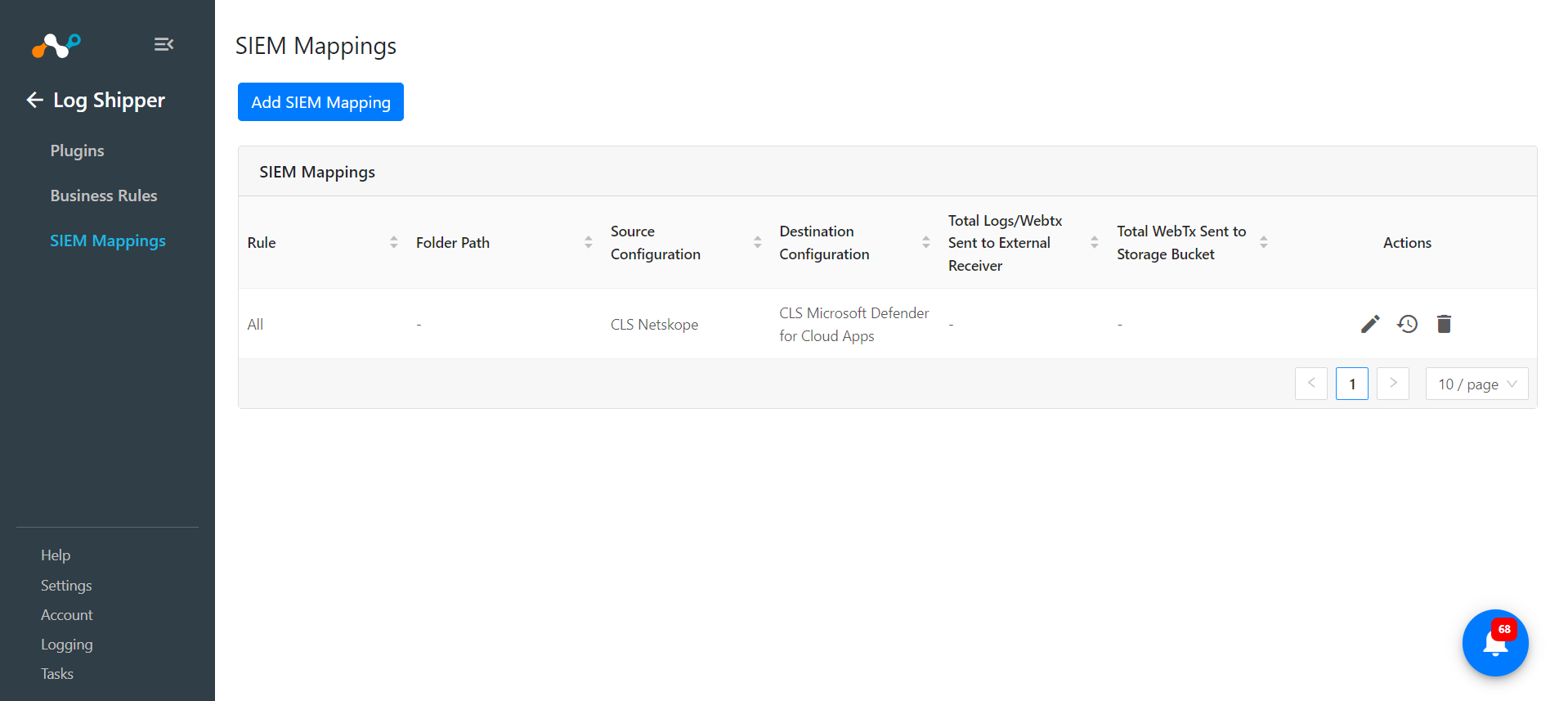
Task: Click the 'CLS Netskope' source cell
Action: (654, 324)
